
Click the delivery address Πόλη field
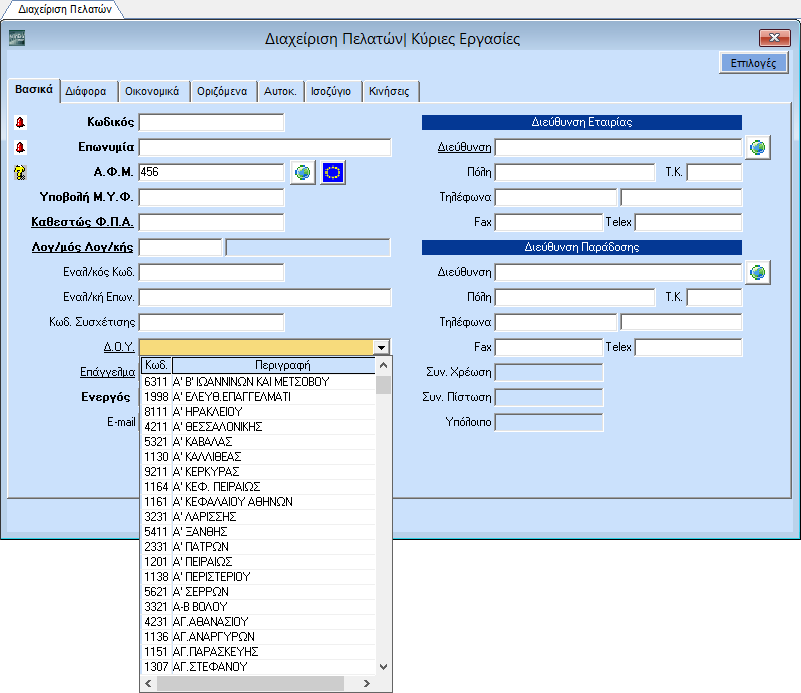click(x=575, y=297)
